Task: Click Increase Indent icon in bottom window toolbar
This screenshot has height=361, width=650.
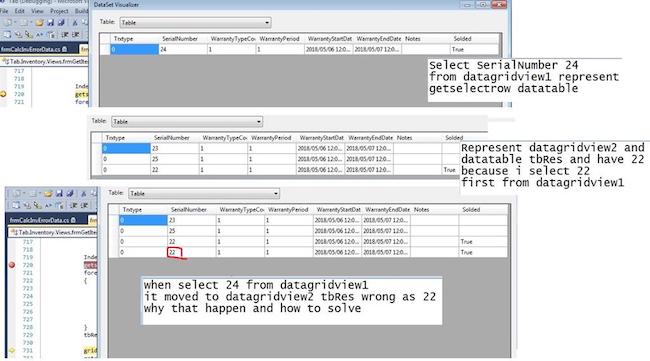Action: (x=85, y=206)
